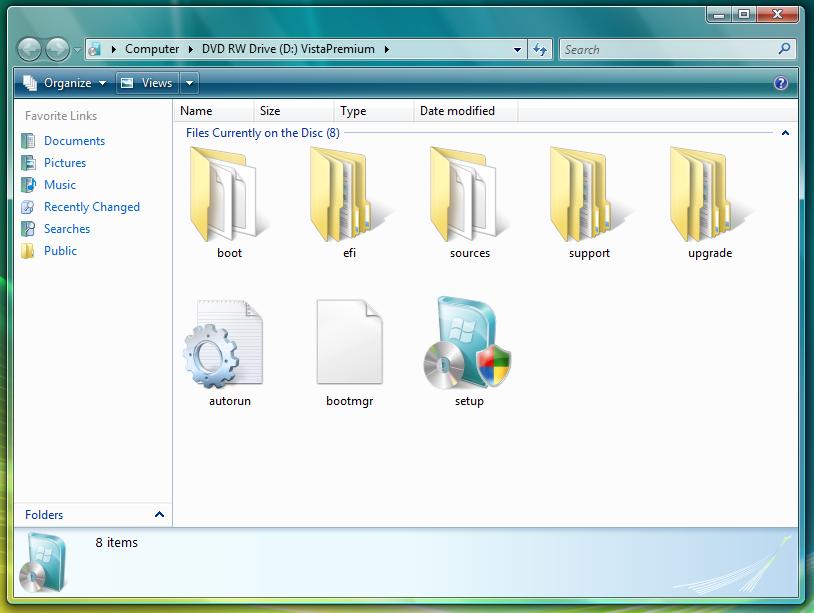Screen dimensions: 814x613
Task: Click the boot folder name label
Action: tap(229, 253)
